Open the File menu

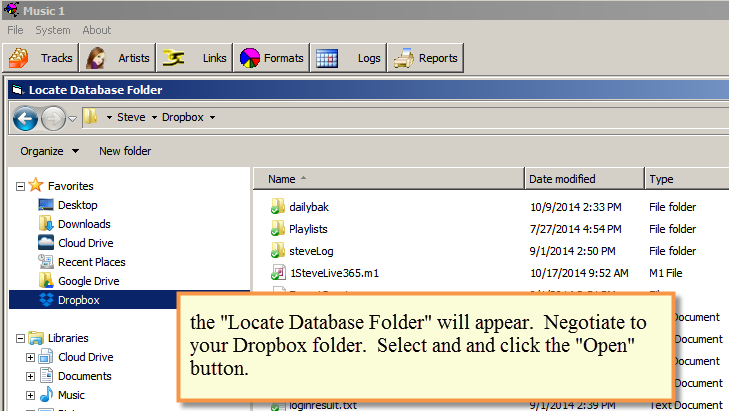(15, 30)
